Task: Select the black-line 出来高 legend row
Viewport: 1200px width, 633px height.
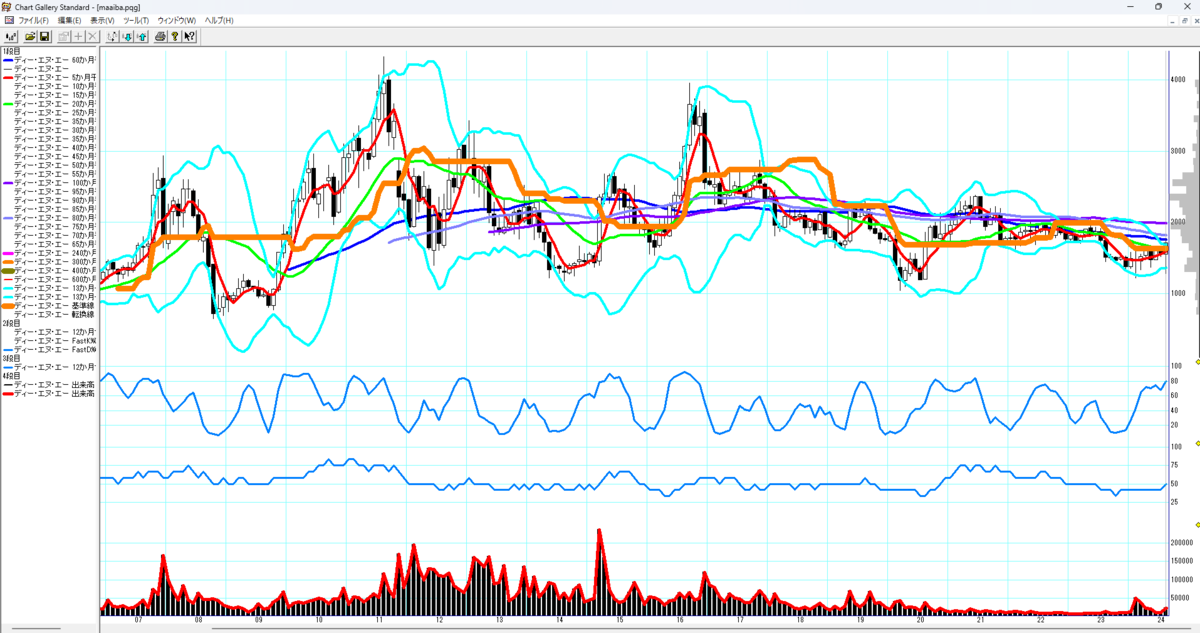Action: tap(50, 385)
